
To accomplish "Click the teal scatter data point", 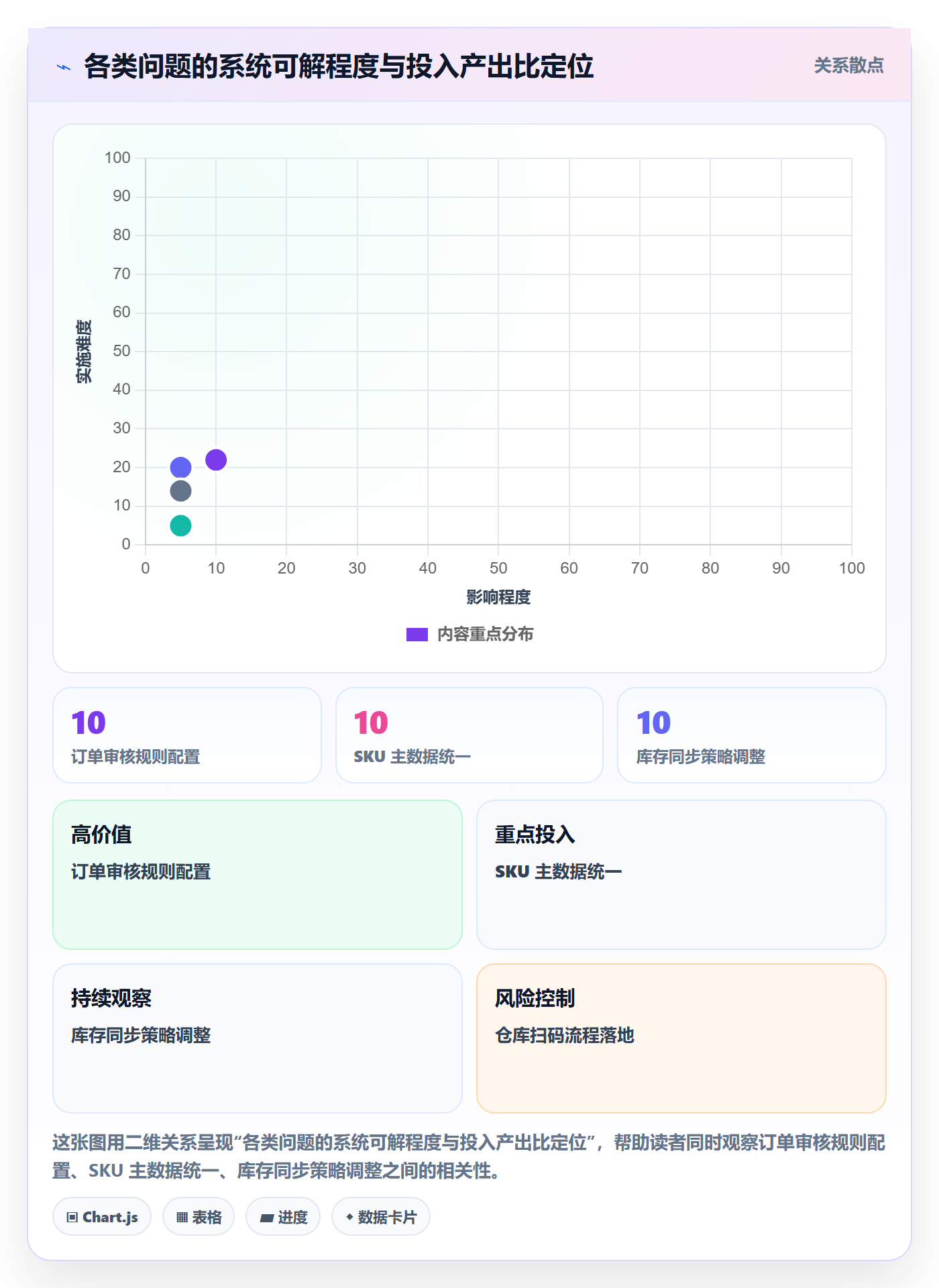I will click(180, 526).
